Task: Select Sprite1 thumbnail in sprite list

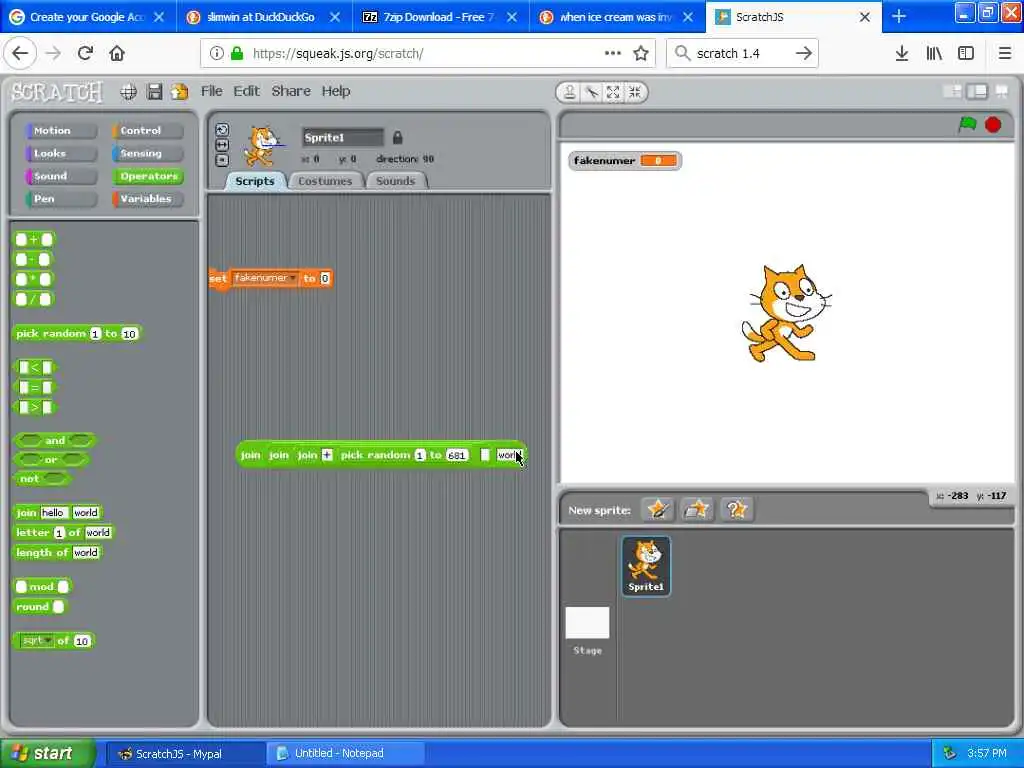Action: [x=646, y=566]
